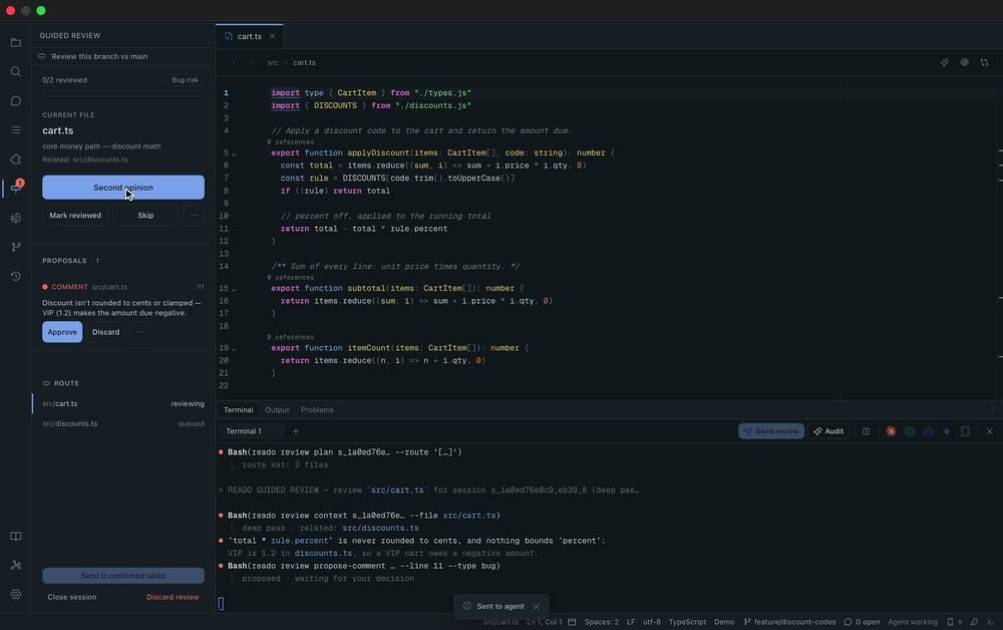The width and height of the screenshot is (1003, 630).
Task: Select the Terminal panel tab
Action: pos(238,410)
